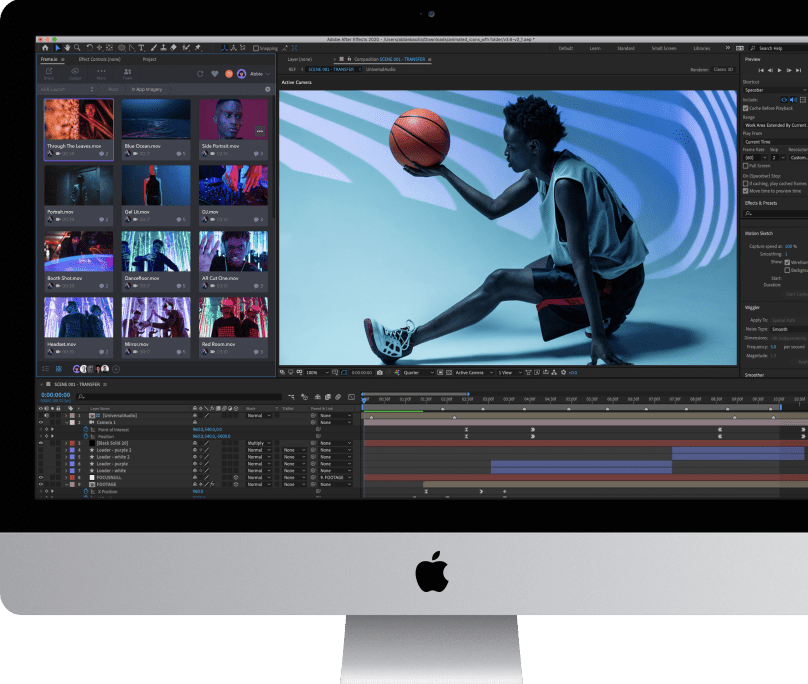Mute the UniversalAudio layer speaker
Image resolution: width=808 pixels, height=684 pixels.
point(46,415)
